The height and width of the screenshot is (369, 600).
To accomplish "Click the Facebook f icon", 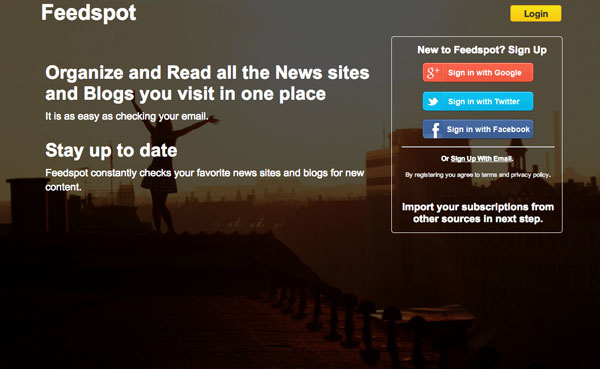I will click(435, 130).
